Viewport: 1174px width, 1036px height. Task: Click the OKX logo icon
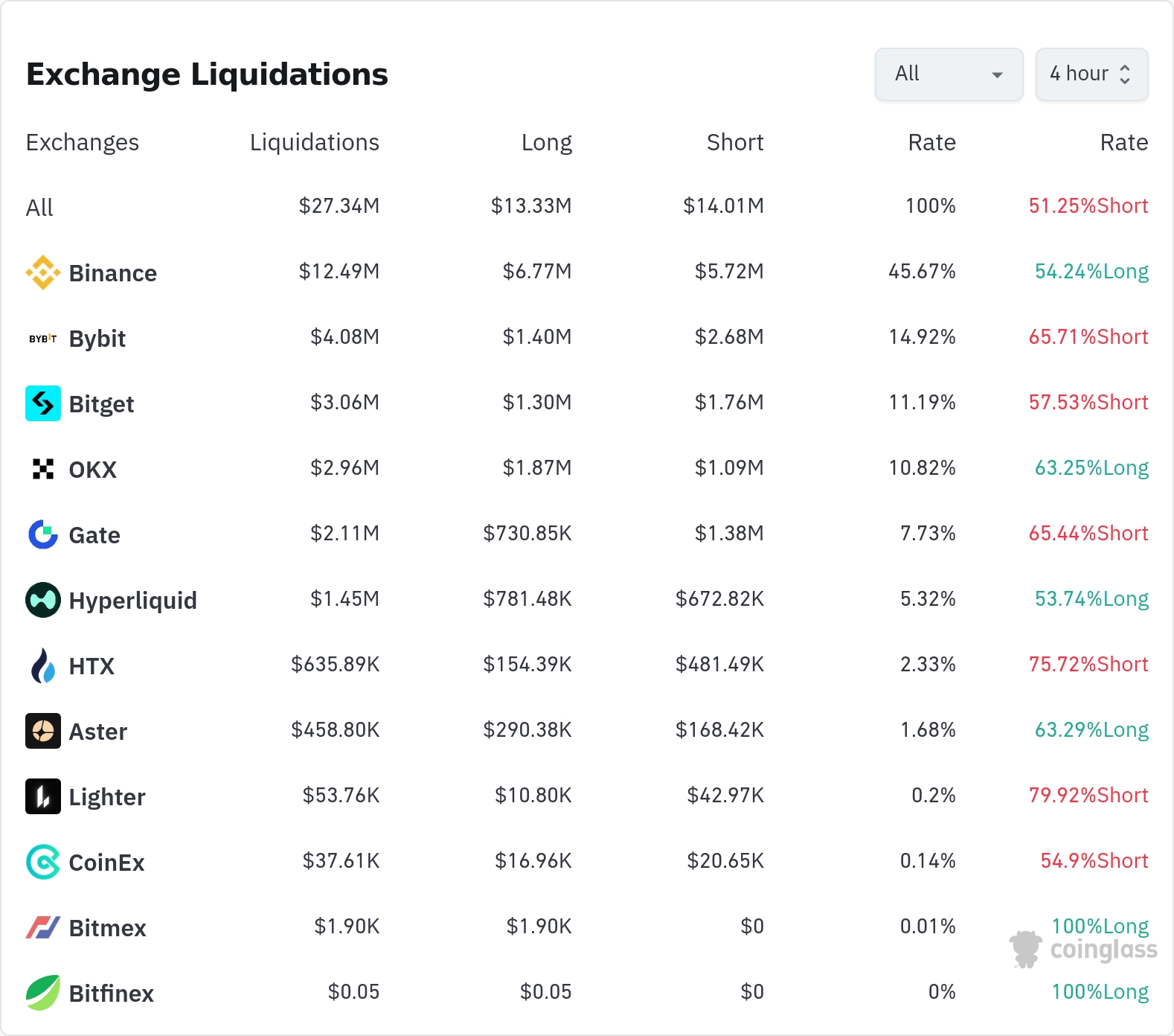tap(43, 469)
